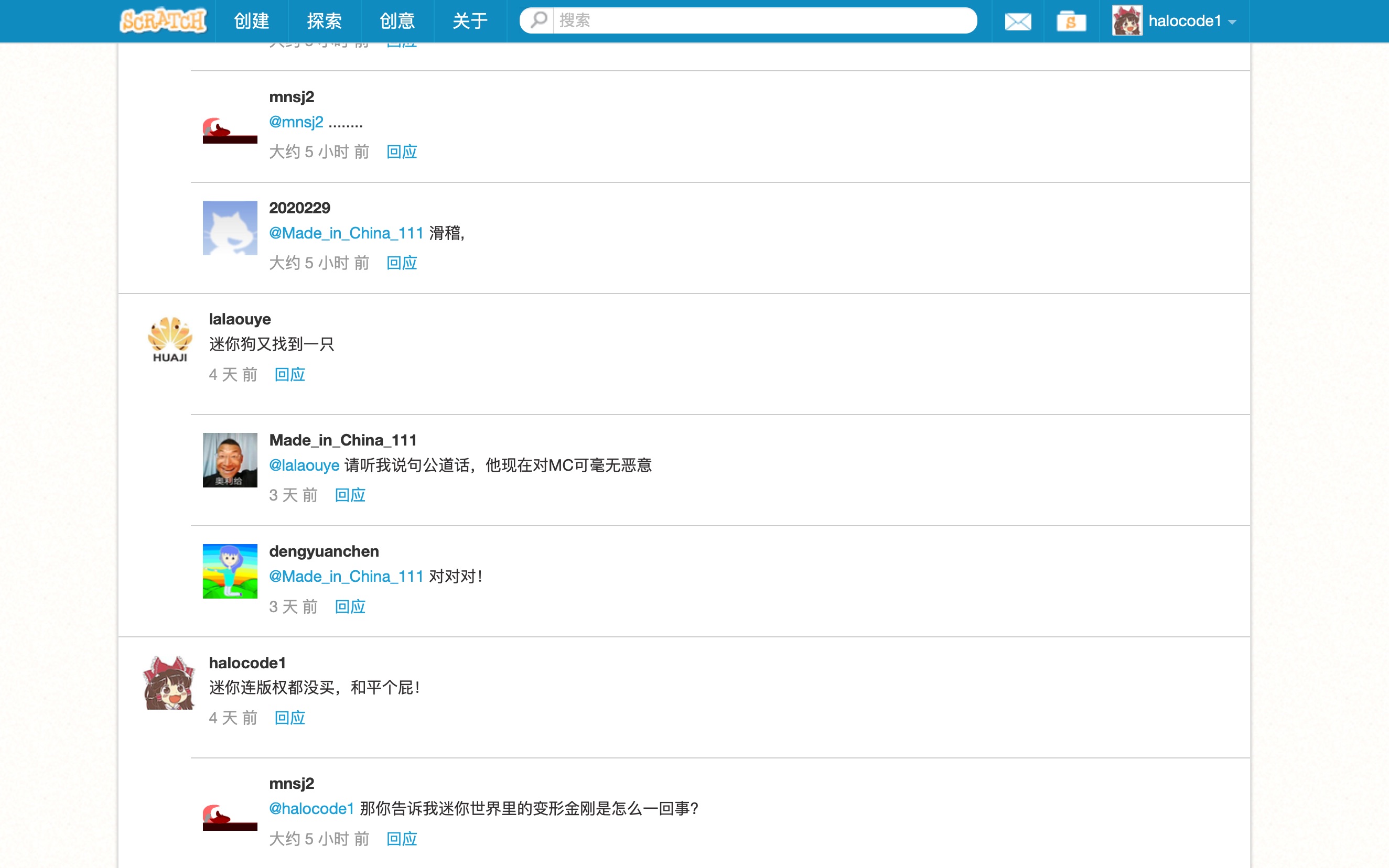Click the Scratch logo in the navbar
1389x868 pixels.
[x=164, y=20]
